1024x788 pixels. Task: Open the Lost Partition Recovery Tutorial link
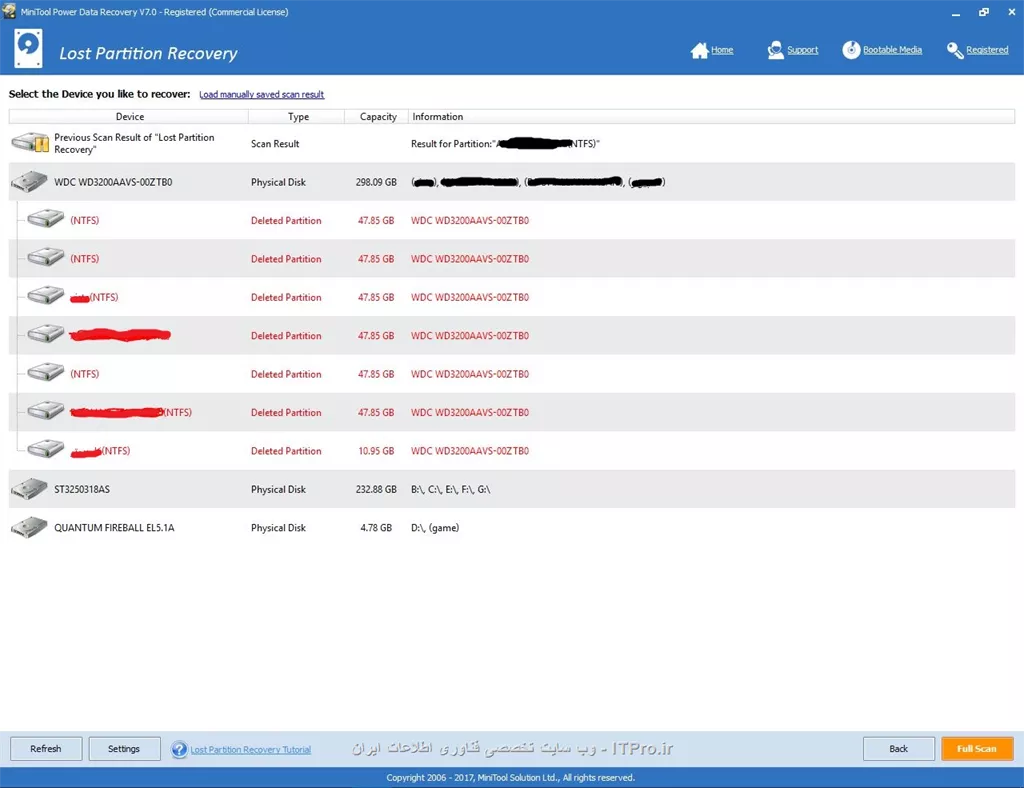(x=250, y=750)
